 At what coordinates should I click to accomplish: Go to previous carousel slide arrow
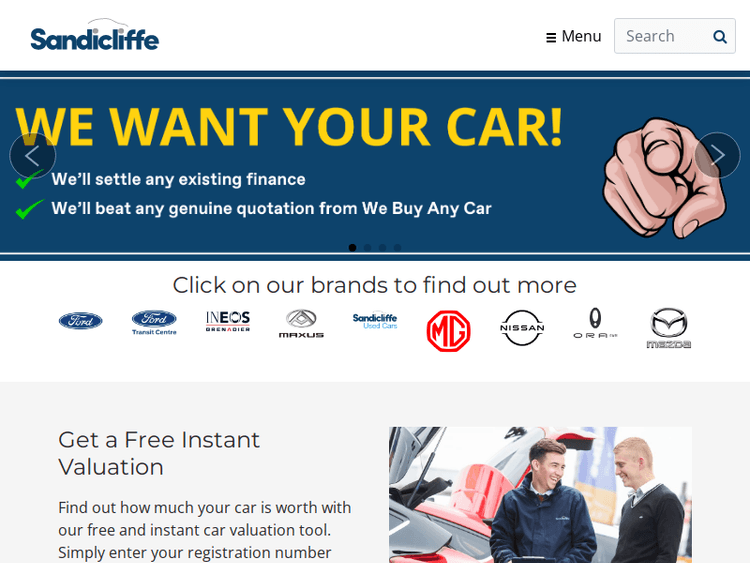click(x=33, y=155)
